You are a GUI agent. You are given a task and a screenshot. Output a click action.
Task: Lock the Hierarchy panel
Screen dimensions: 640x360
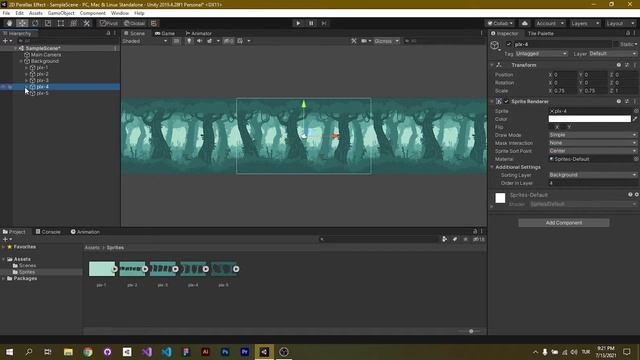[108, 33]
